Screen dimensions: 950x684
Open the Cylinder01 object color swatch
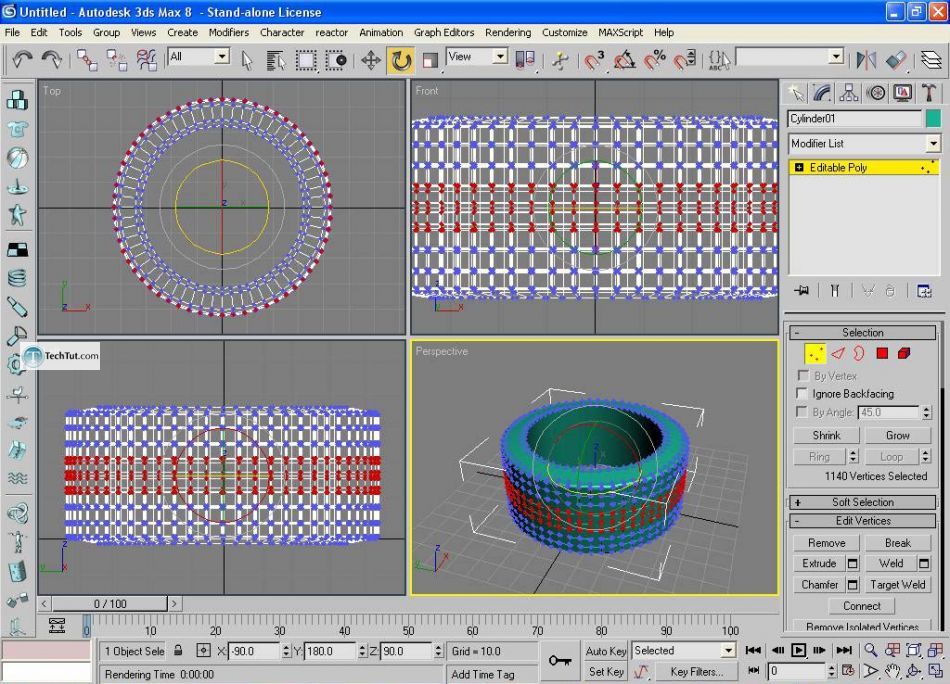pyautogui.click(x=933, y=119)
